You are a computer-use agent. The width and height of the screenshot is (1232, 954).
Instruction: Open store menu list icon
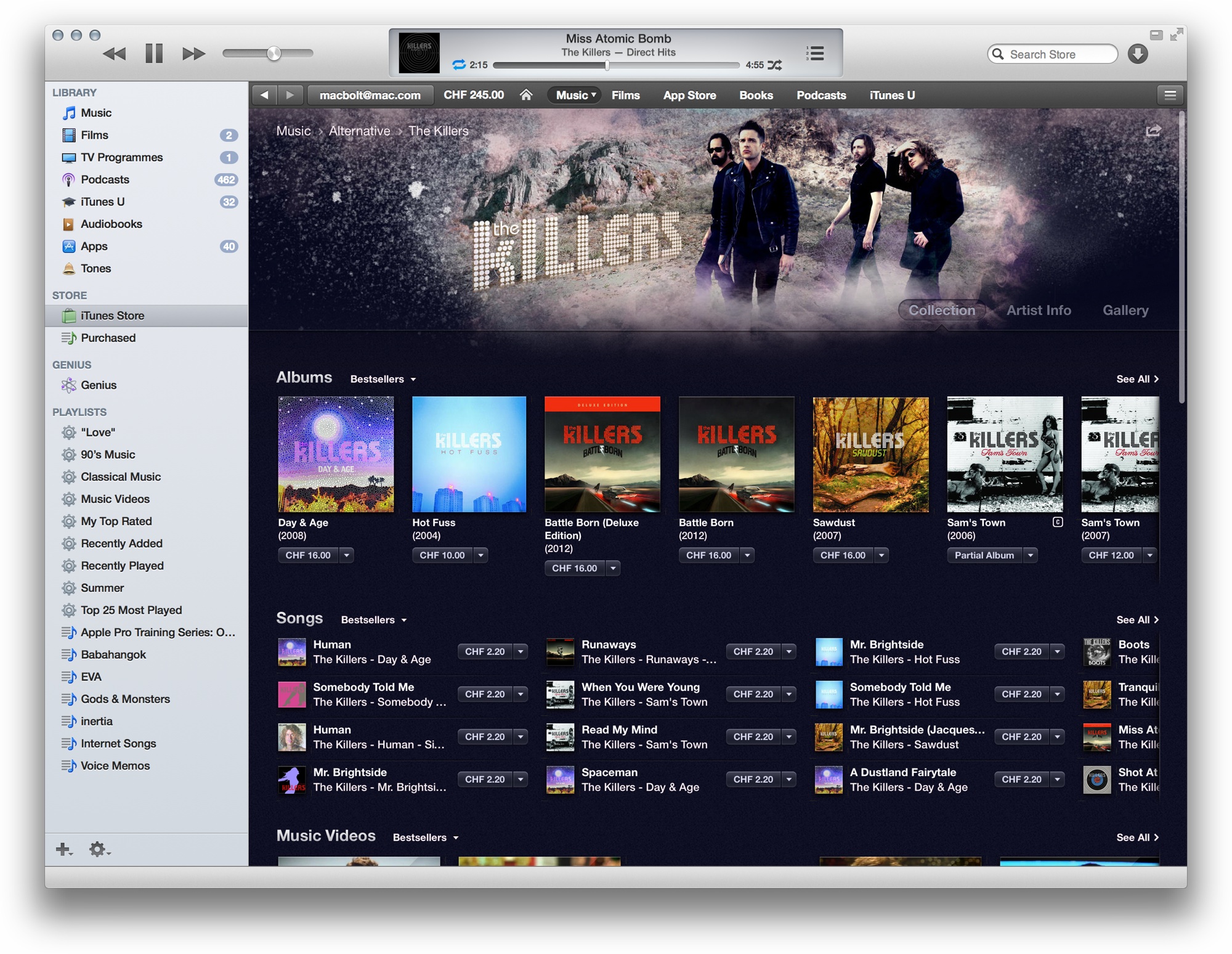1170,95
